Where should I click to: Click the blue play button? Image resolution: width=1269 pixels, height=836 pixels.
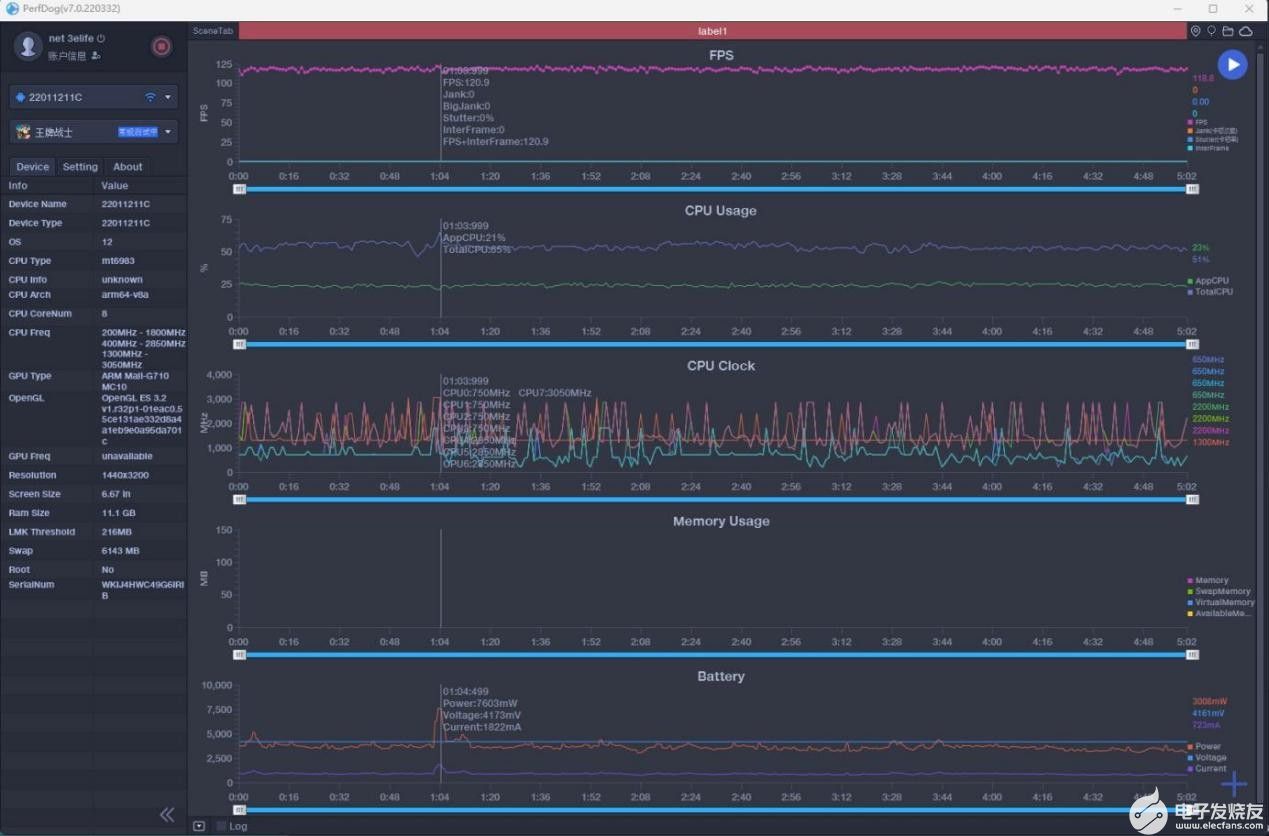pos(1232,65)
